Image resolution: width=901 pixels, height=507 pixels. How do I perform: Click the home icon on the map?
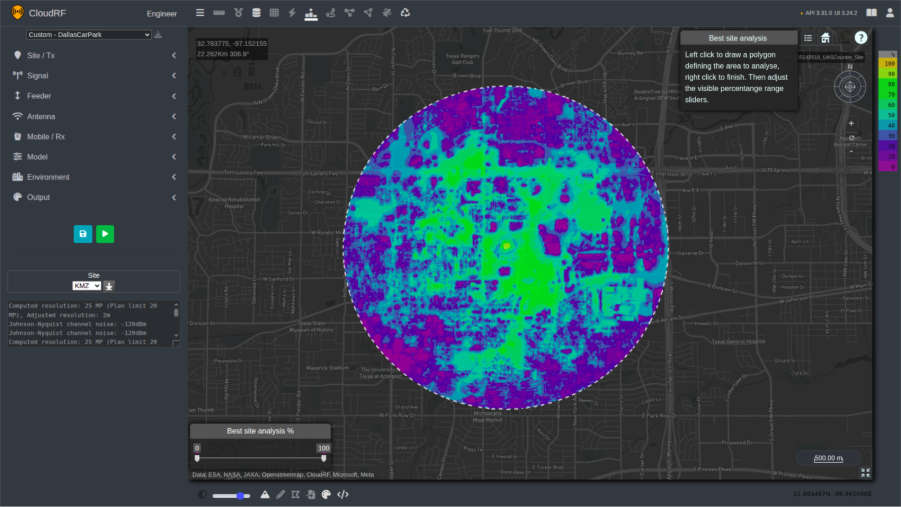[x=825, y=38]
